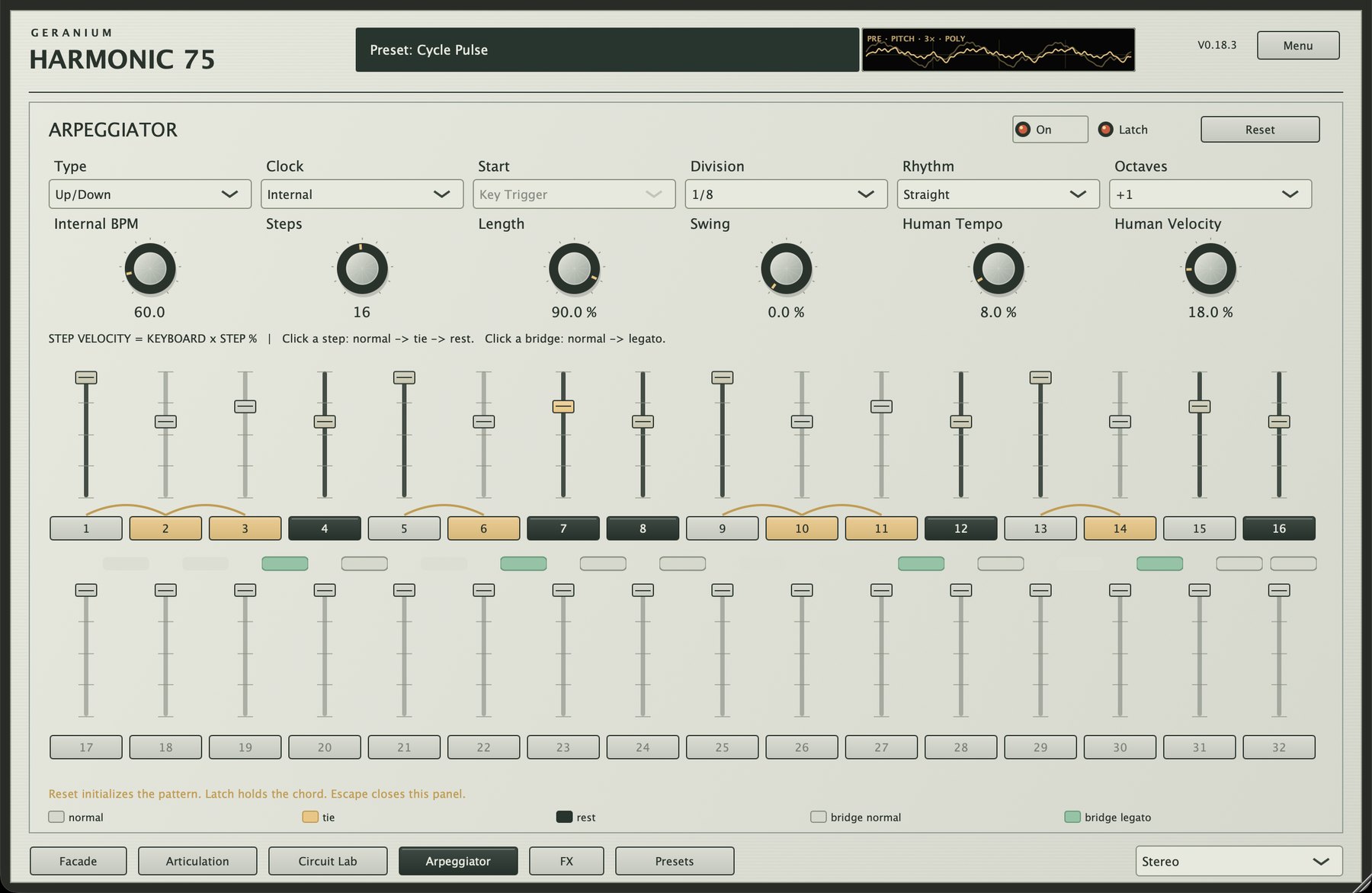Click the Length knob
This screenshot has height=893, width=1372.
coord(574,268)
